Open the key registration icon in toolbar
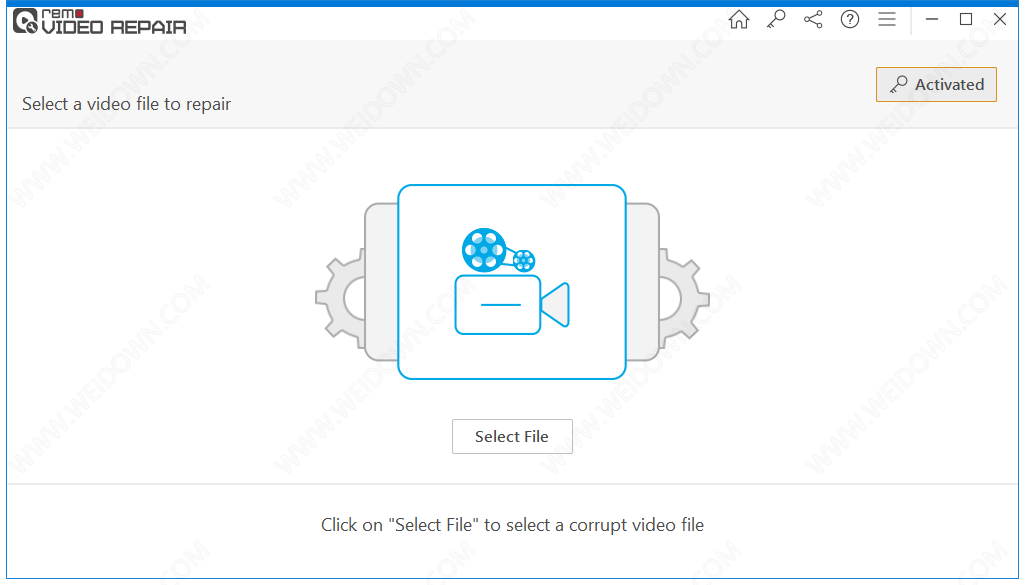 776,20
